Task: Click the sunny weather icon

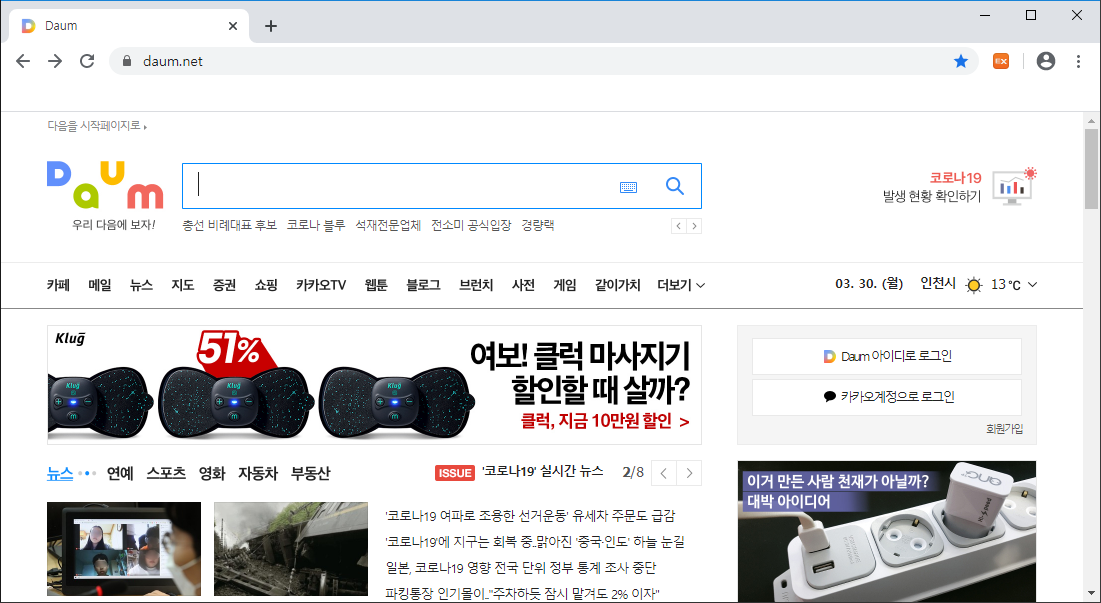Action: coord(973,285)
